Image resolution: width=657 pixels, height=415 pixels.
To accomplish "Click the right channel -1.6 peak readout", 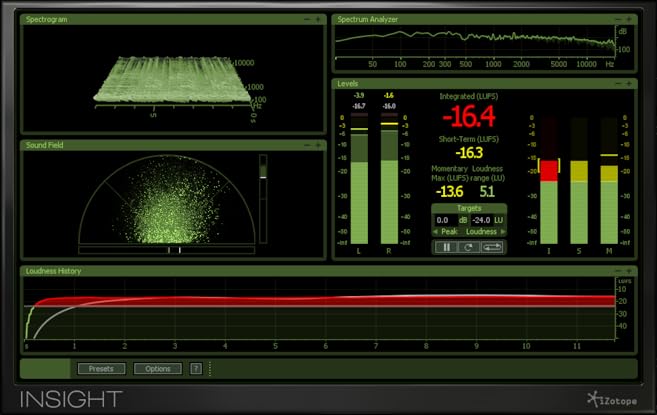I will pos(388,96).
